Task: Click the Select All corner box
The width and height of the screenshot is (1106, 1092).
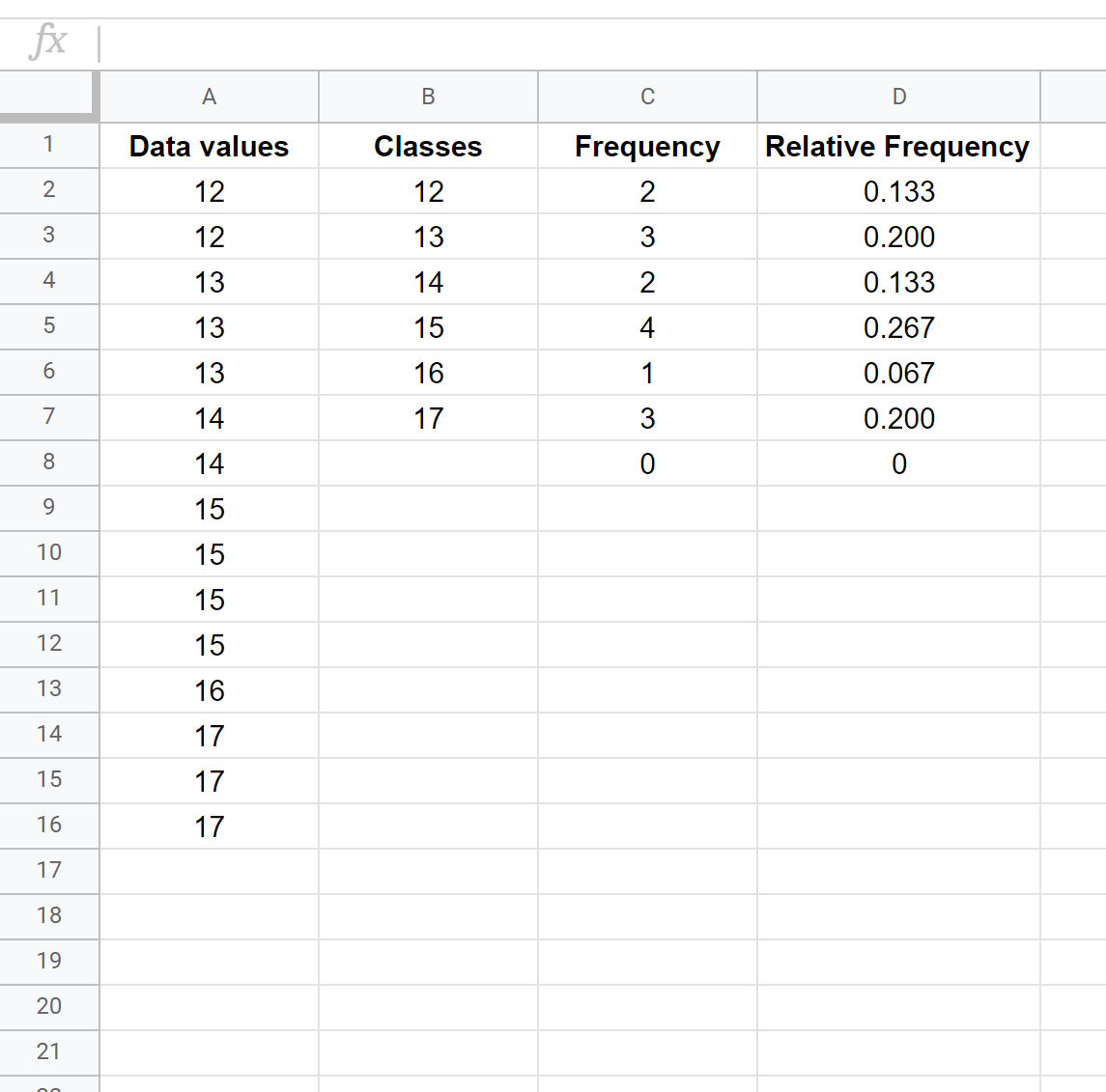Action: point(48,97)
